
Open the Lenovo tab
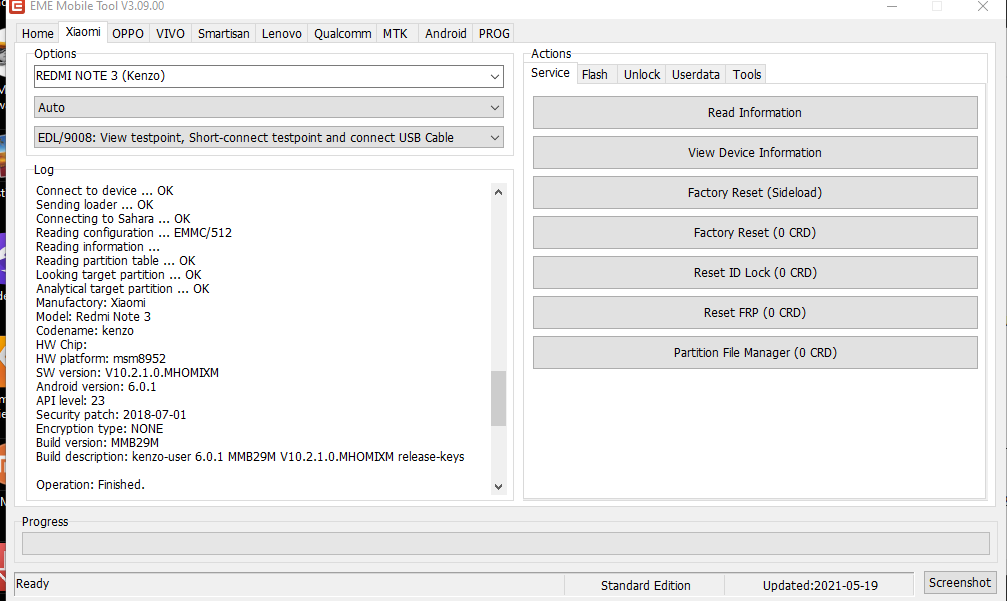[281, 33]
